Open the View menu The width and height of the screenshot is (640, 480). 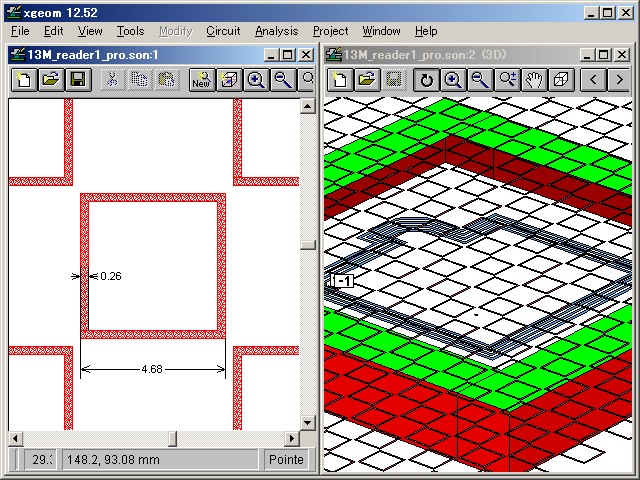coord(90,31)
